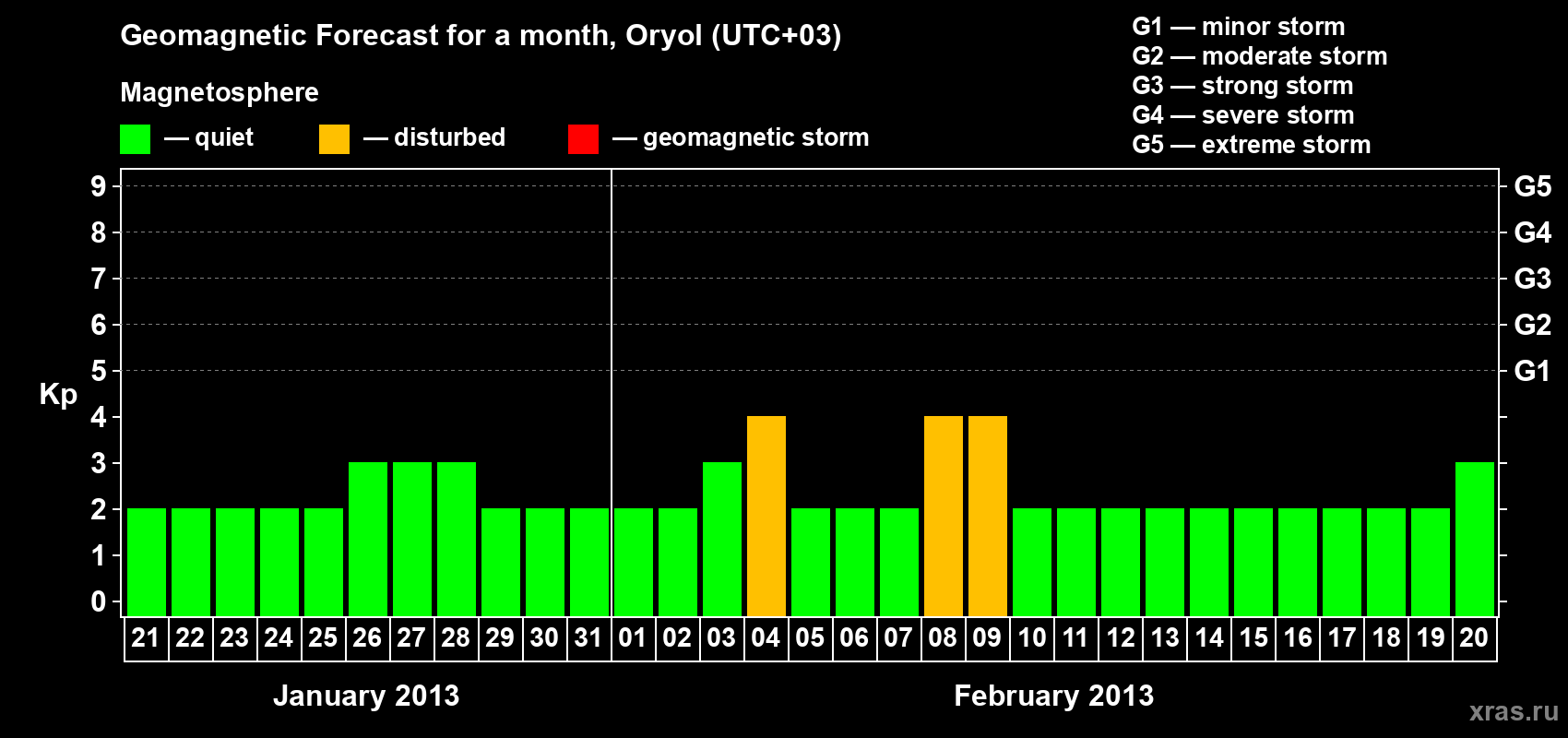Click the Geomagnetic Forecast chart title
Image resolution: width=1568 pixels, height=738 pixels.
coord(481,36)
